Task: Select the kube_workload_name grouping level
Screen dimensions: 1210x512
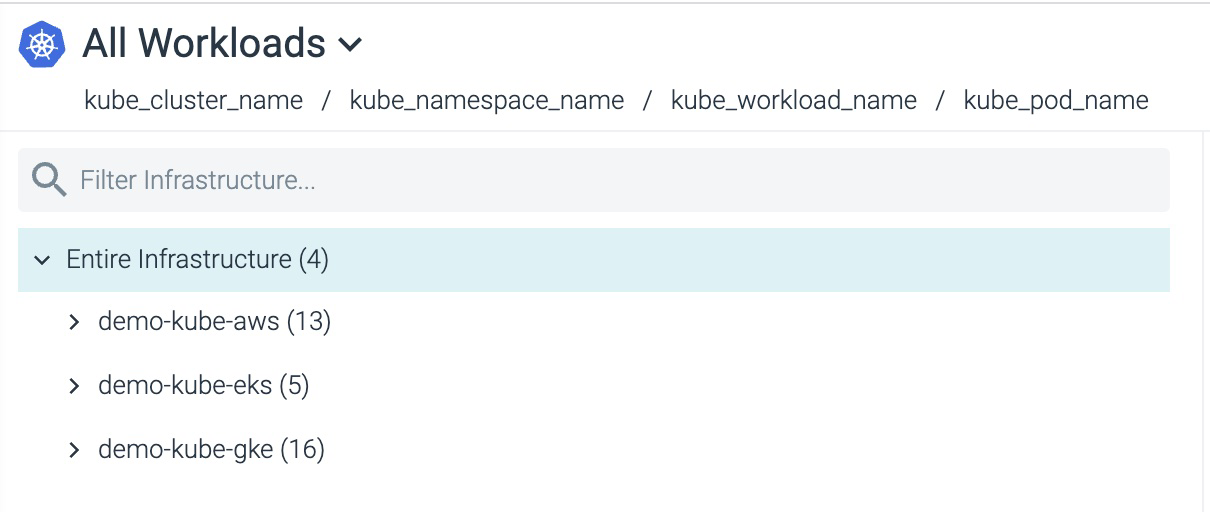Action: click(794, 101)
